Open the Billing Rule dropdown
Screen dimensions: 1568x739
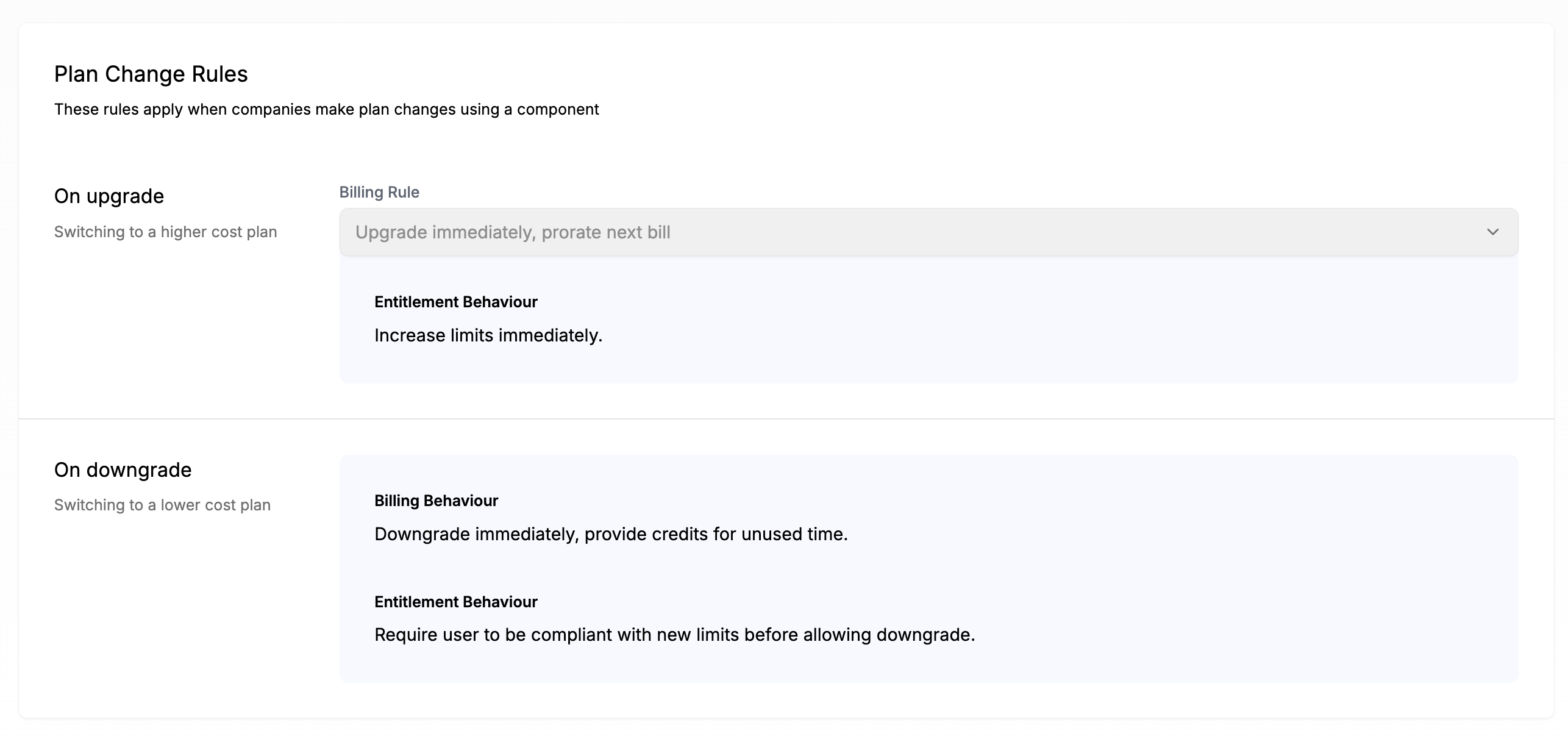[928, 232]
